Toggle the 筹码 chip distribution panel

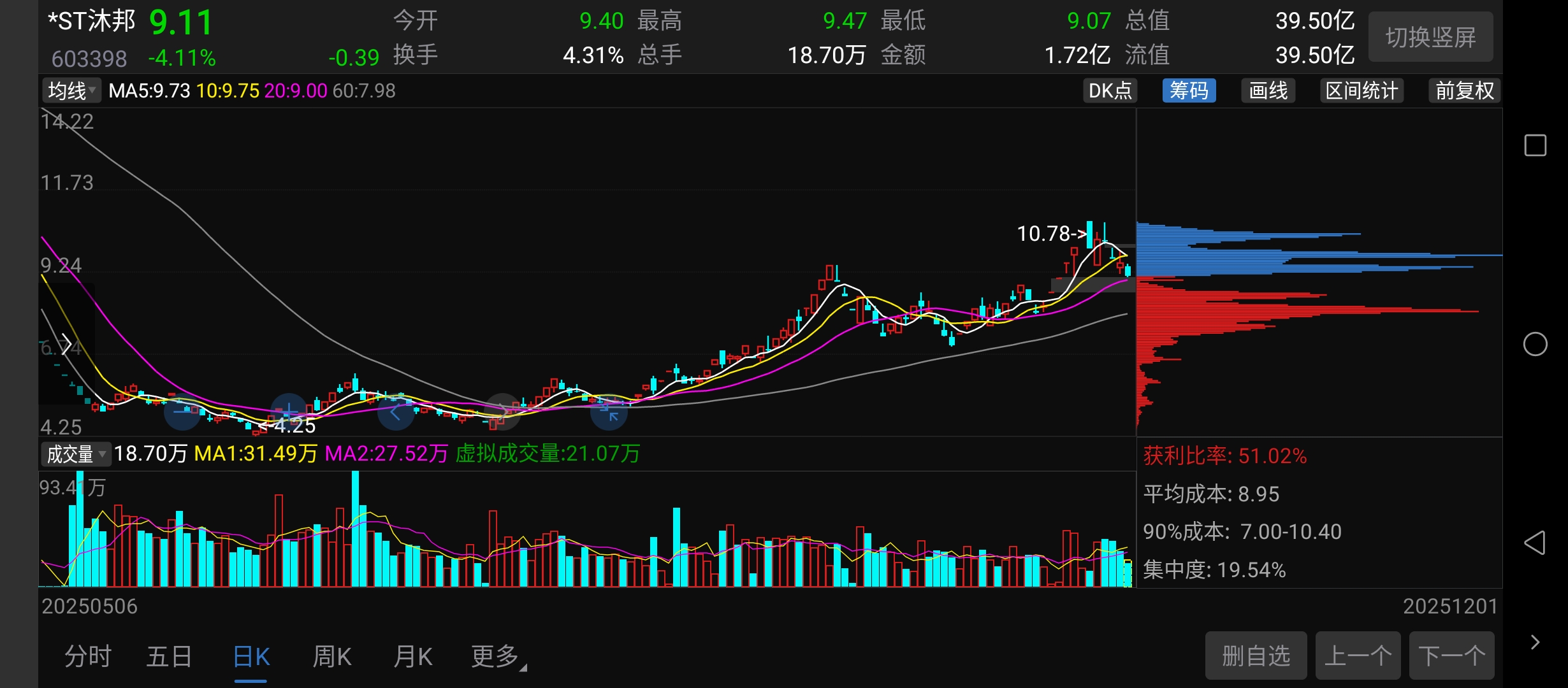(x=1189, y=90)
